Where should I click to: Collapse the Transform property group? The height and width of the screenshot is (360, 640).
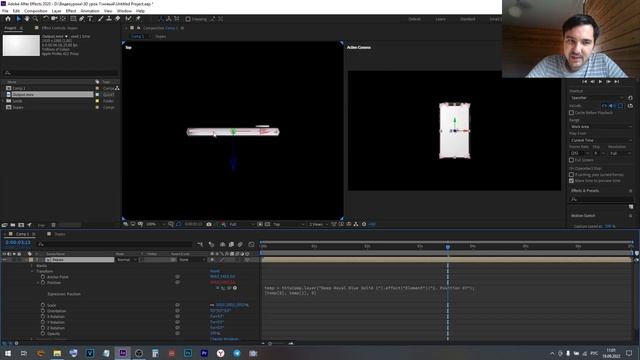tap(32, 271)
